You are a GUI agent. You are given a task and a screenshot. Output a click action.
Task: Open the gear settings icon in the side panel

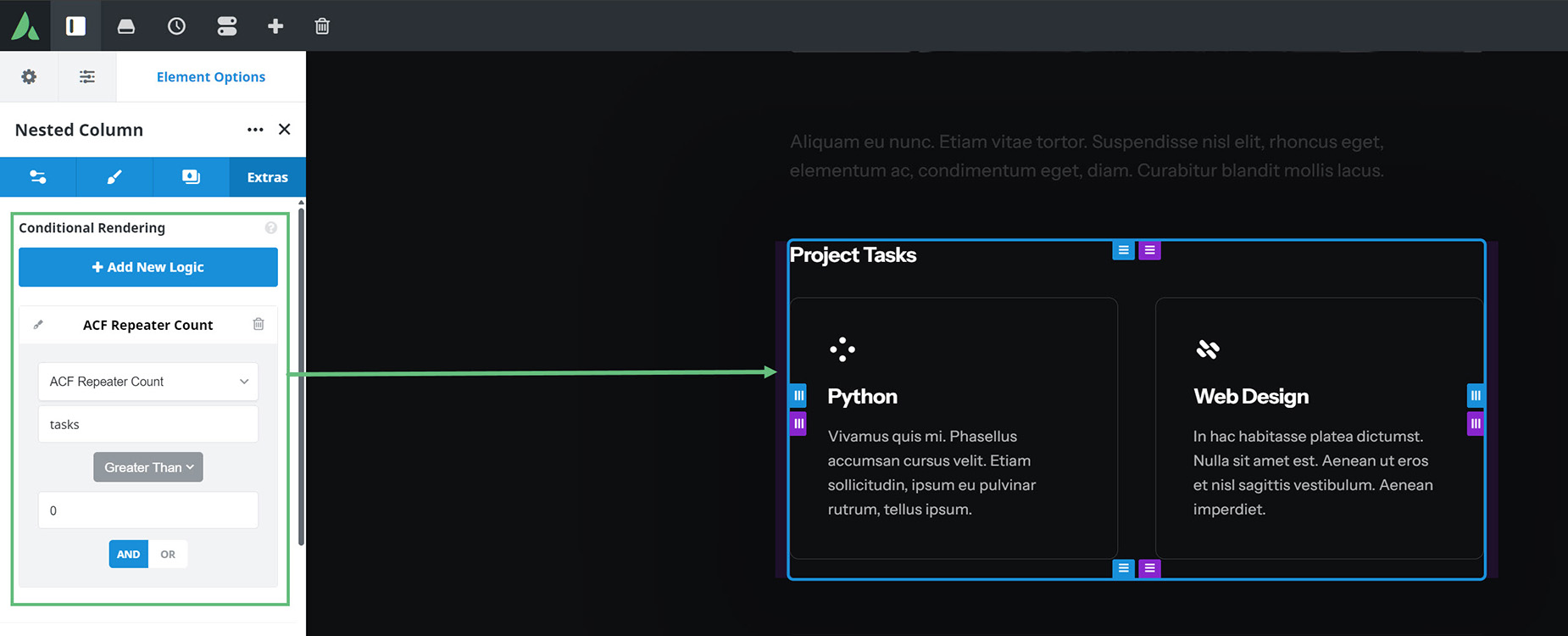(29, 76)
